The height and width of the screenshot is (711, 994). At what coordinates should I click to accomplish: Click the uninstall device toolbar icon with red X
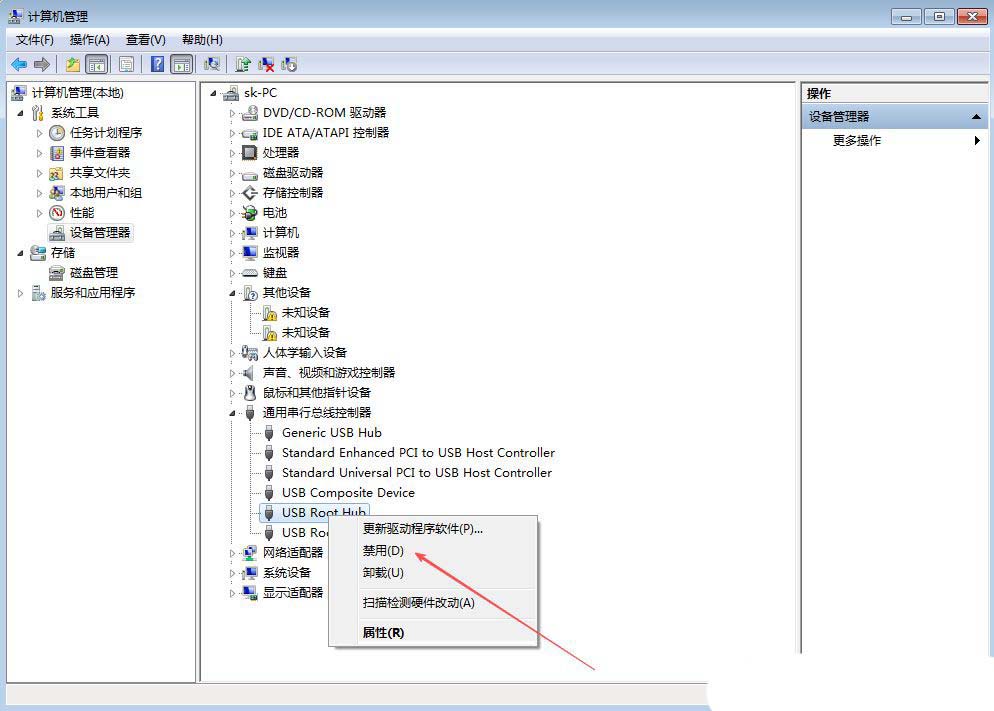(x=266, y=64)
